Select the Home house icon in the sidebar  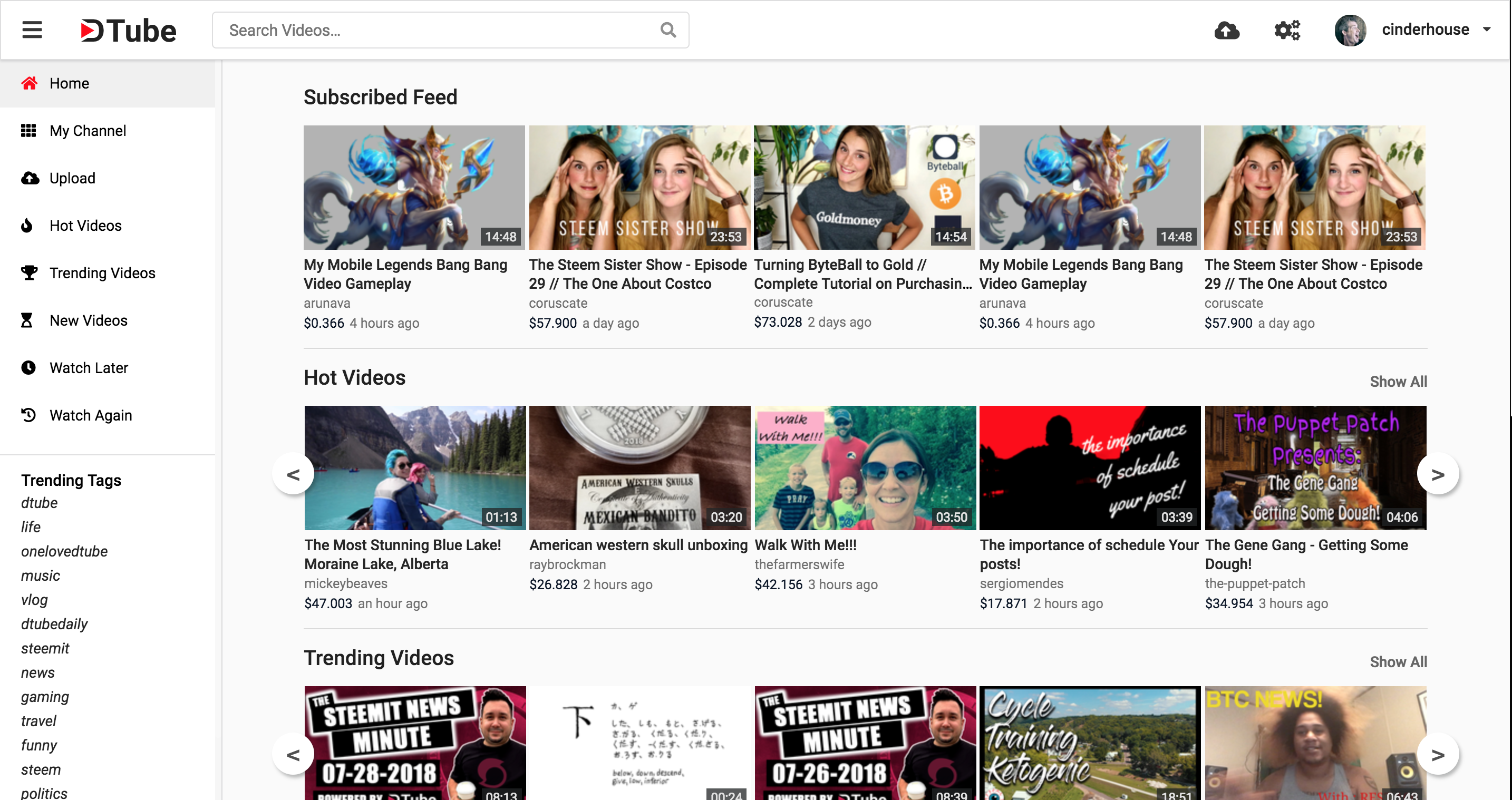30,83
